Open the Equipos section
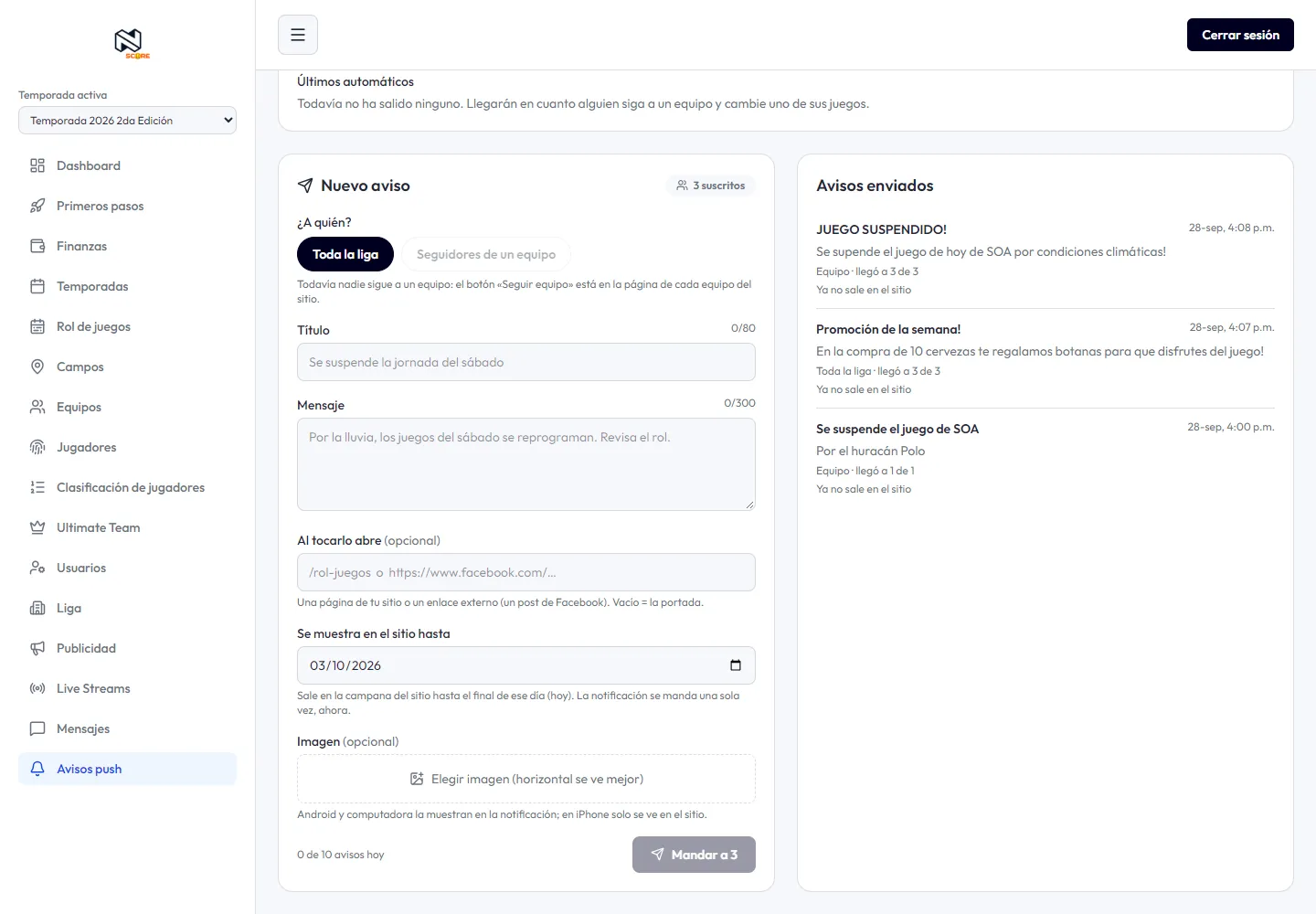Image resolution: width=1316 pixels, height=914 pixels. (x=127, y=407)
